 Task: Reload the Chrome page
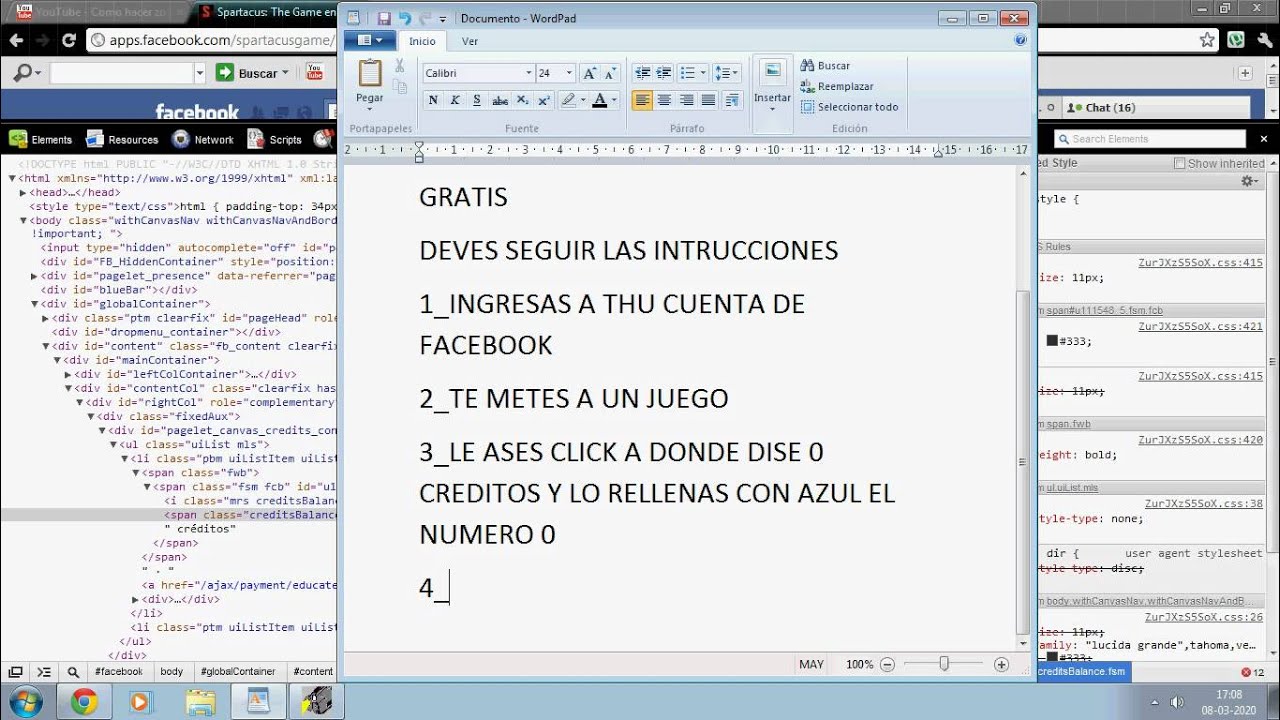click(68, 40)
